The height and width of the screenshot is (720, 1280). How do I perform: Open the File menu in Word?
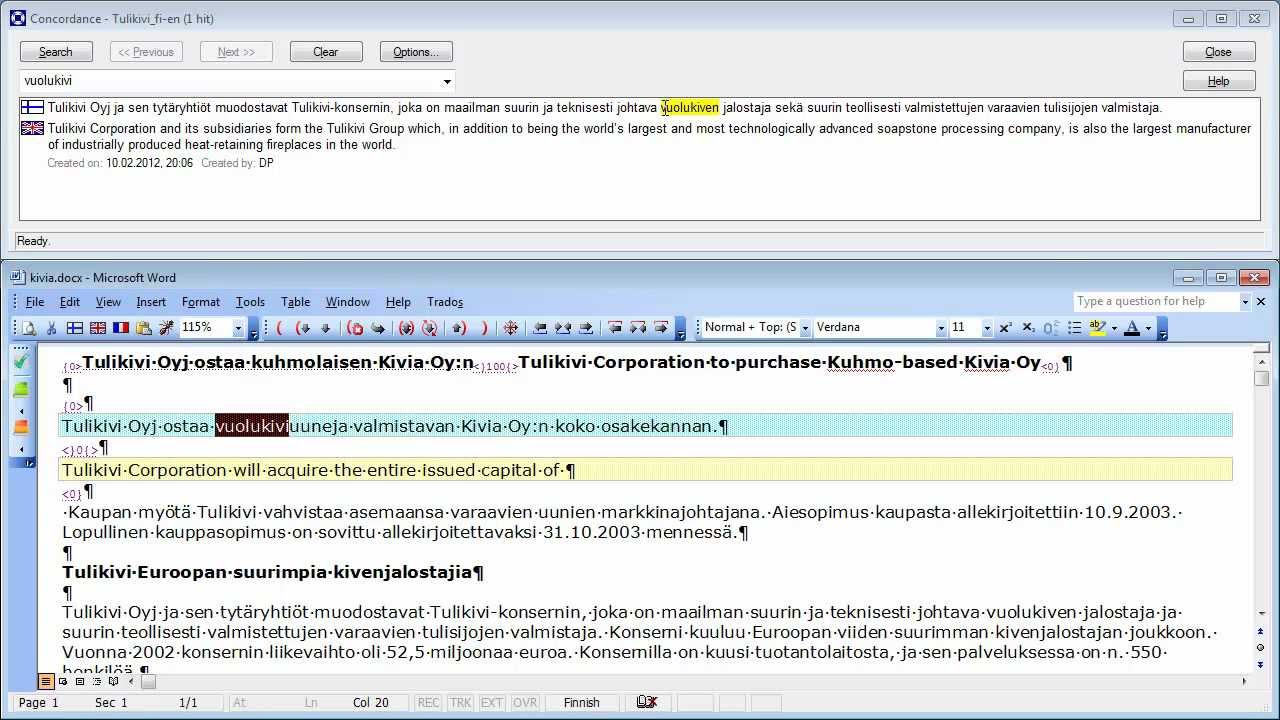(x=35, y=302)
